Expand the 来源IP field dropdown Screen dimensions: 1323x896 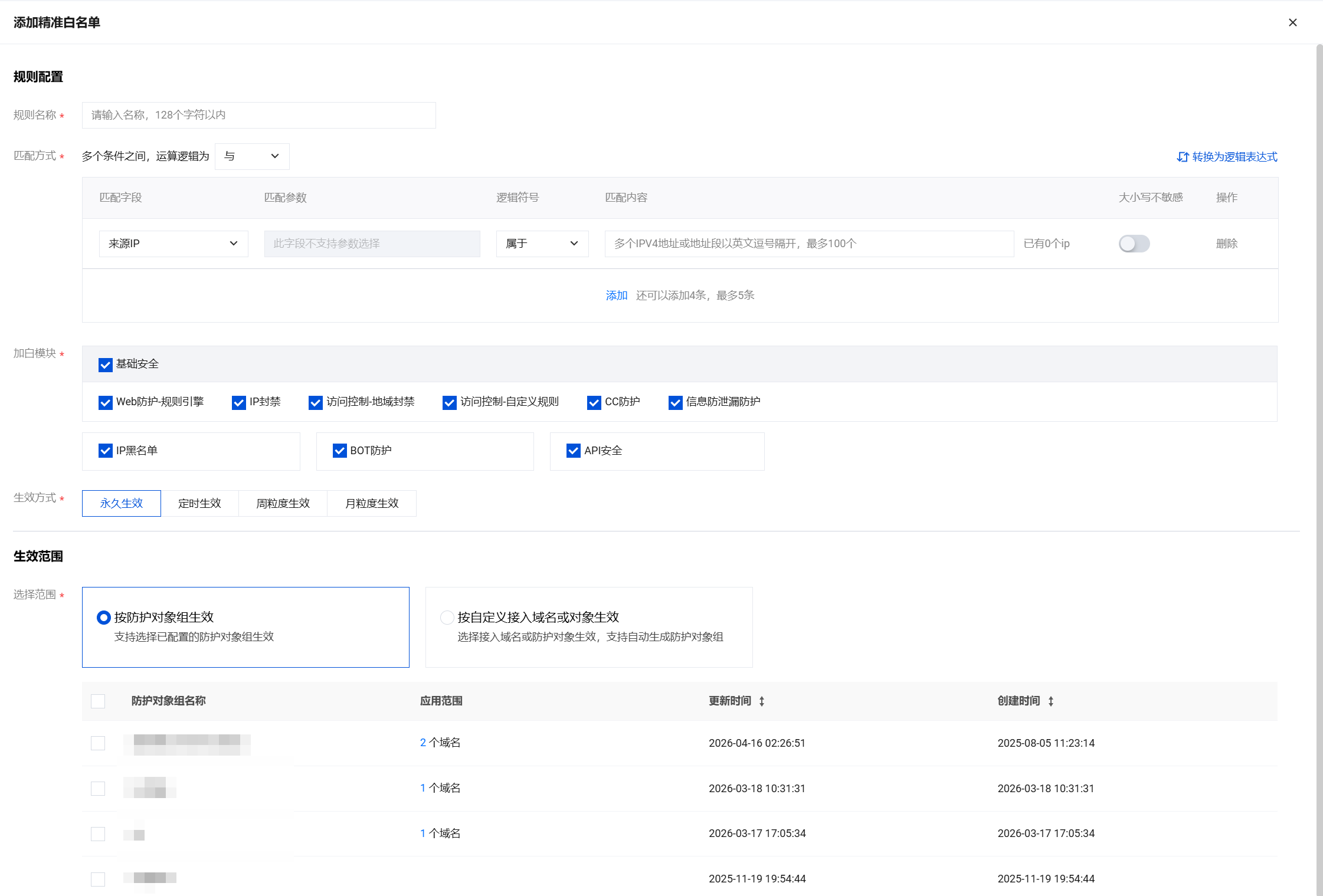click(173, 244)
